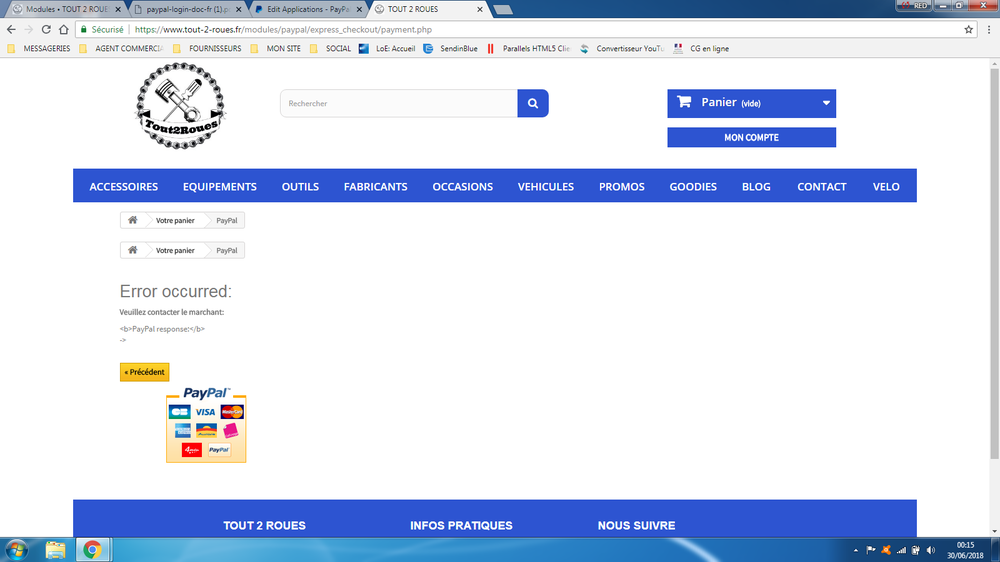
Task: Click the volume speaker tray icon
Action: (x=930, y=550)
